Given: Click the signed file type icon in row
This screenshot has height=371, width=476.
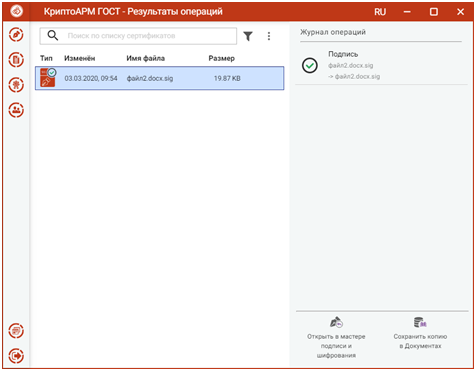Looking at the screenshot, I should coord(48,78).
